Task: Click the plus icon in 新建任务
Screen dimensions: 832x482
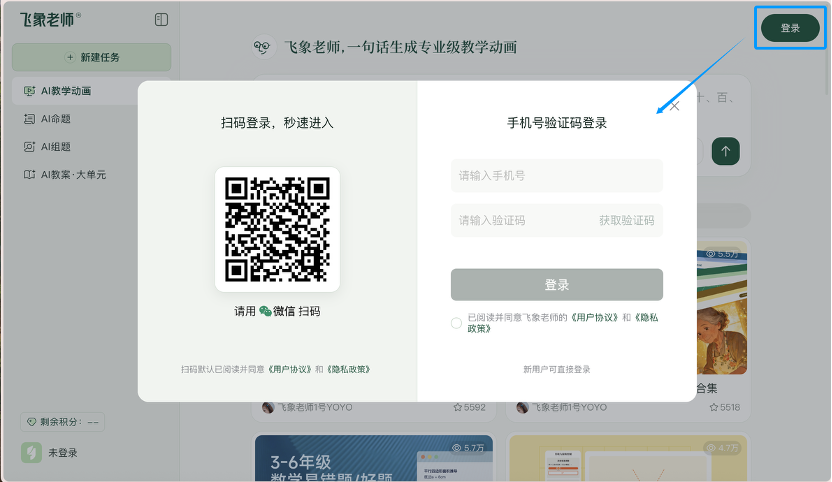Action: click(70, 57)
